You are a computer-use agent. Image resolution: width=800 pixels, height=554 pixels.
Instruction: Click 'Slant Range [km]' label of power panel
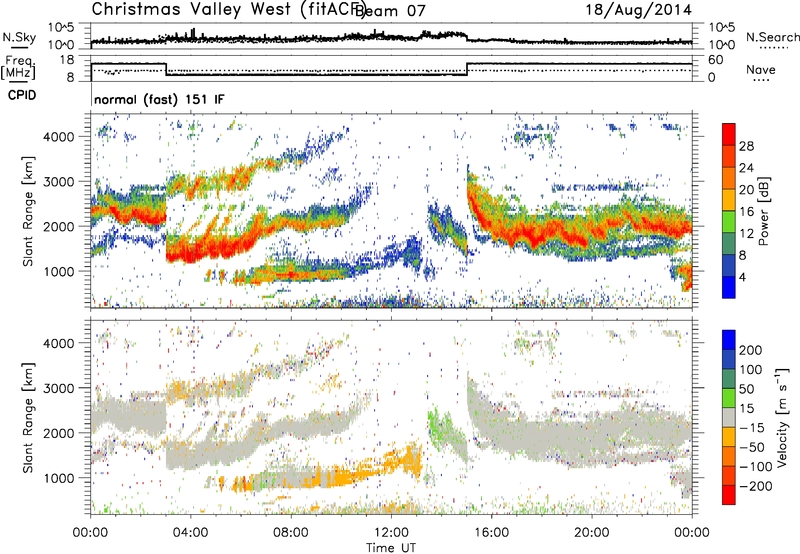pos(28,211)
